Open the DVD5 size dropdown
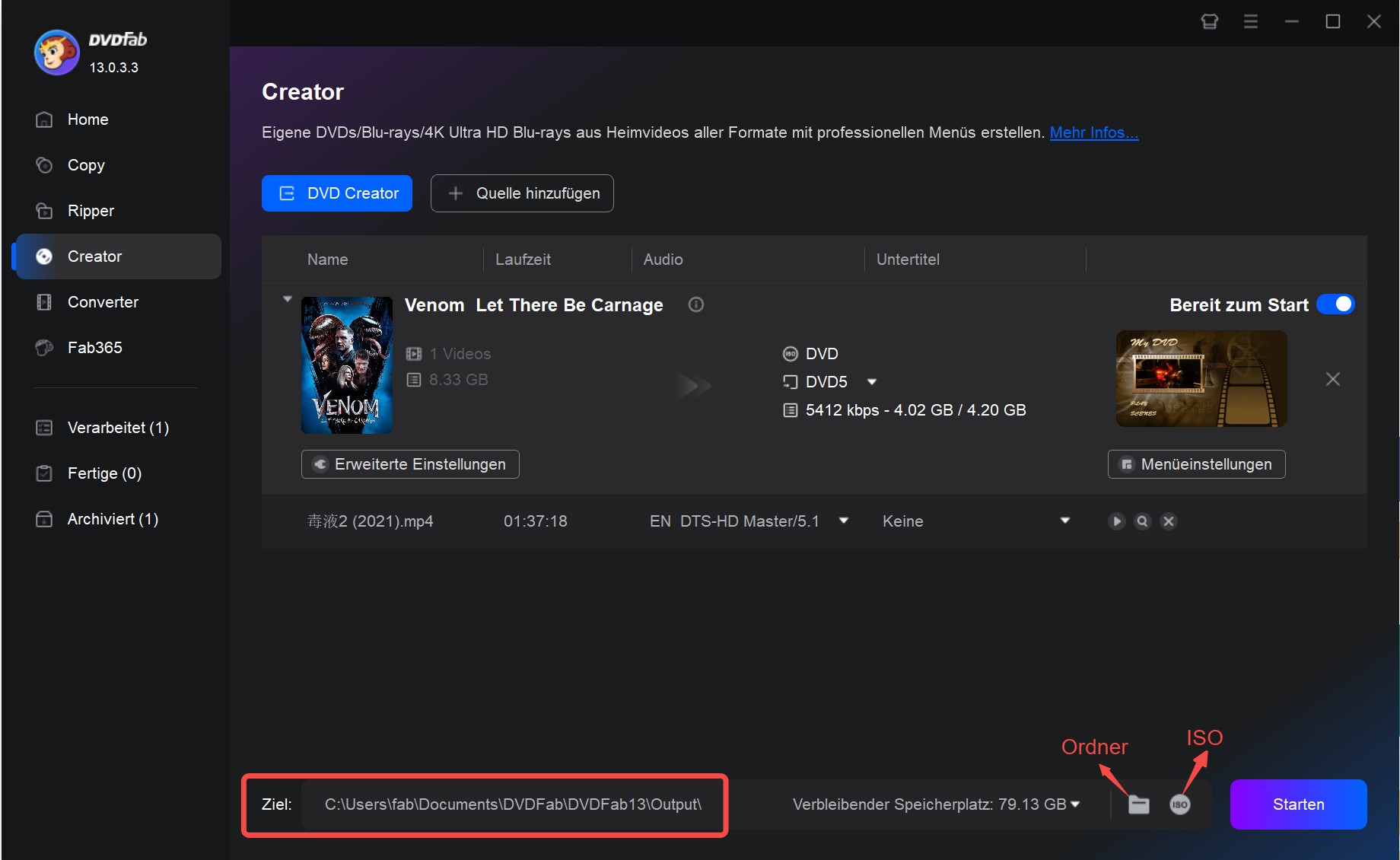Screen dimensions: 1400x860 [872, 382]
